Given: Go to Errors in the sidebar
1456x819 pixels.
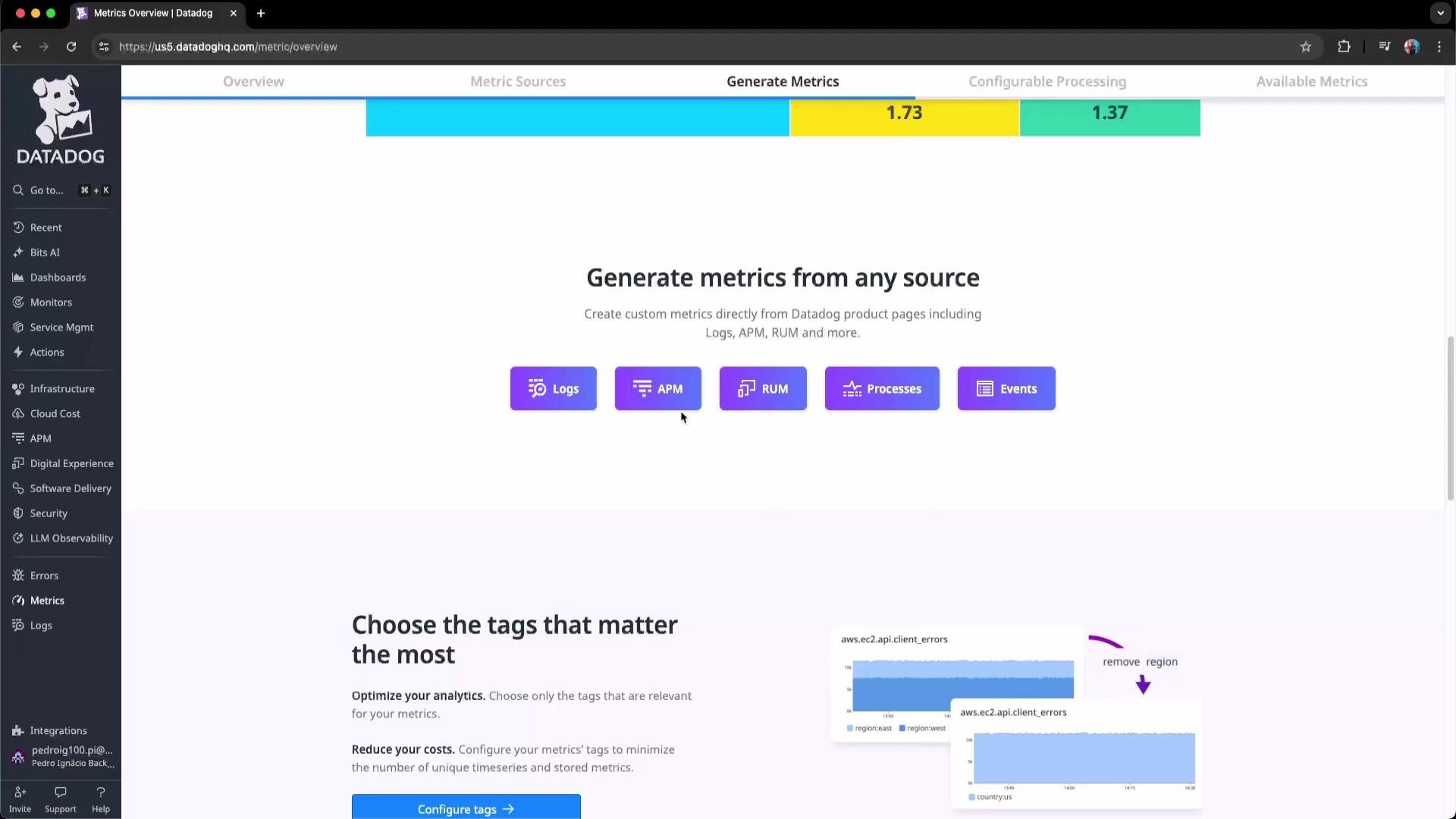Looking at the screenshot, I should 44,576.
